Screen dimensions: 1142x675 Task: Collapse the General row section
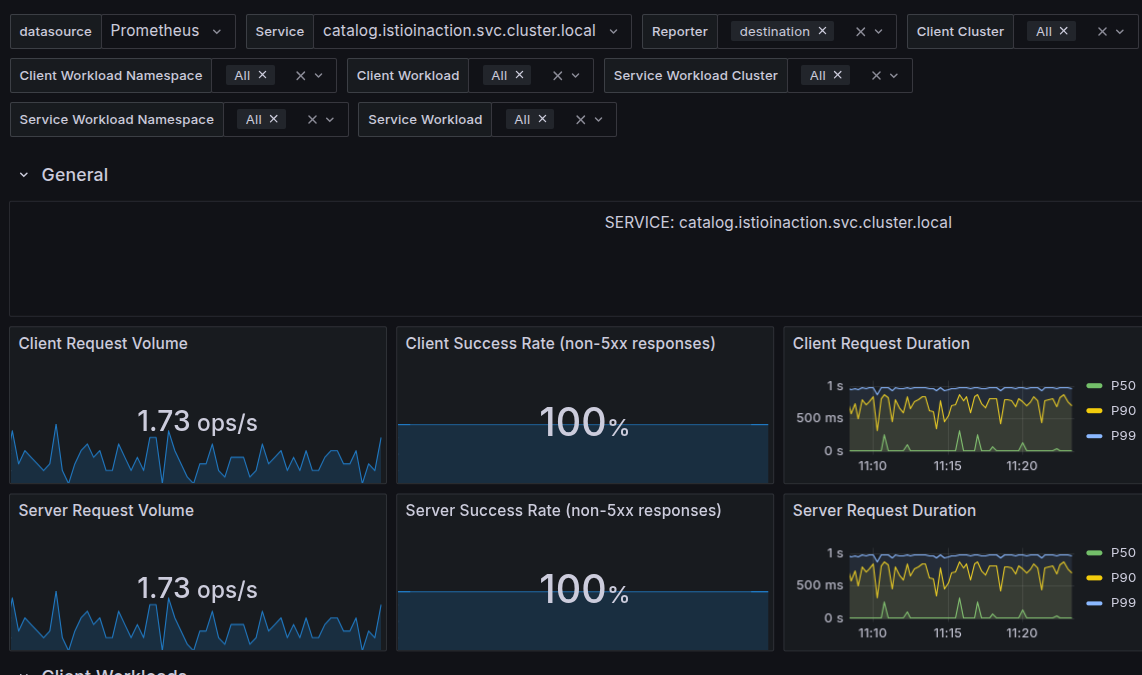click(24, 175)
